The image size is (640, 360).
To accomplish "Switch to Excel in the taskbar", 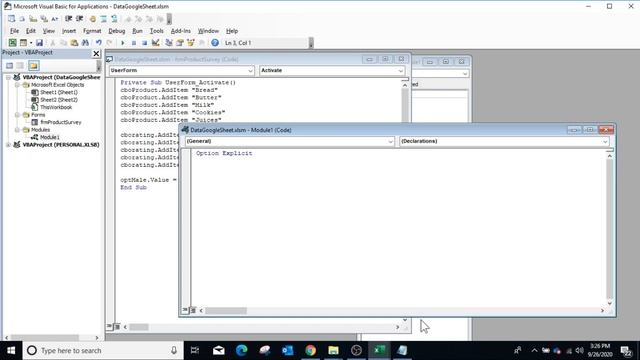I will [x=379, y=350].
